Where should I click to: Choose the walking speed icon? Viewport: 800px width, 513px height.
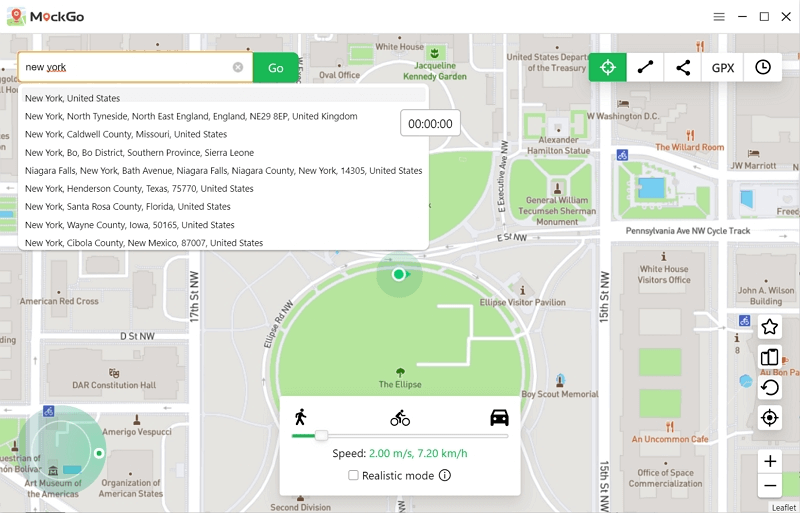(x=300, y=417)
